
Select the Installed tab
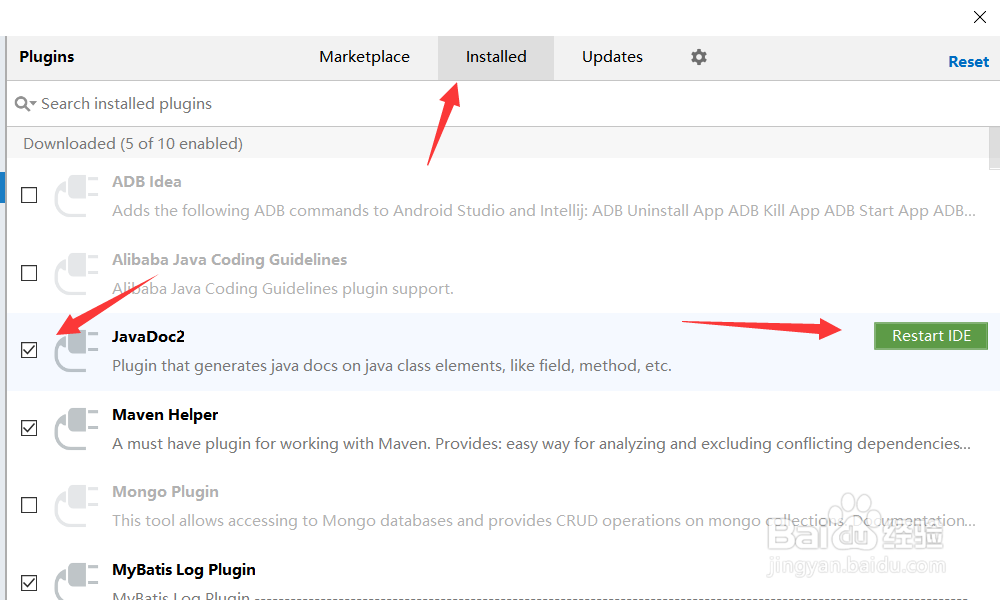(496, 57)
